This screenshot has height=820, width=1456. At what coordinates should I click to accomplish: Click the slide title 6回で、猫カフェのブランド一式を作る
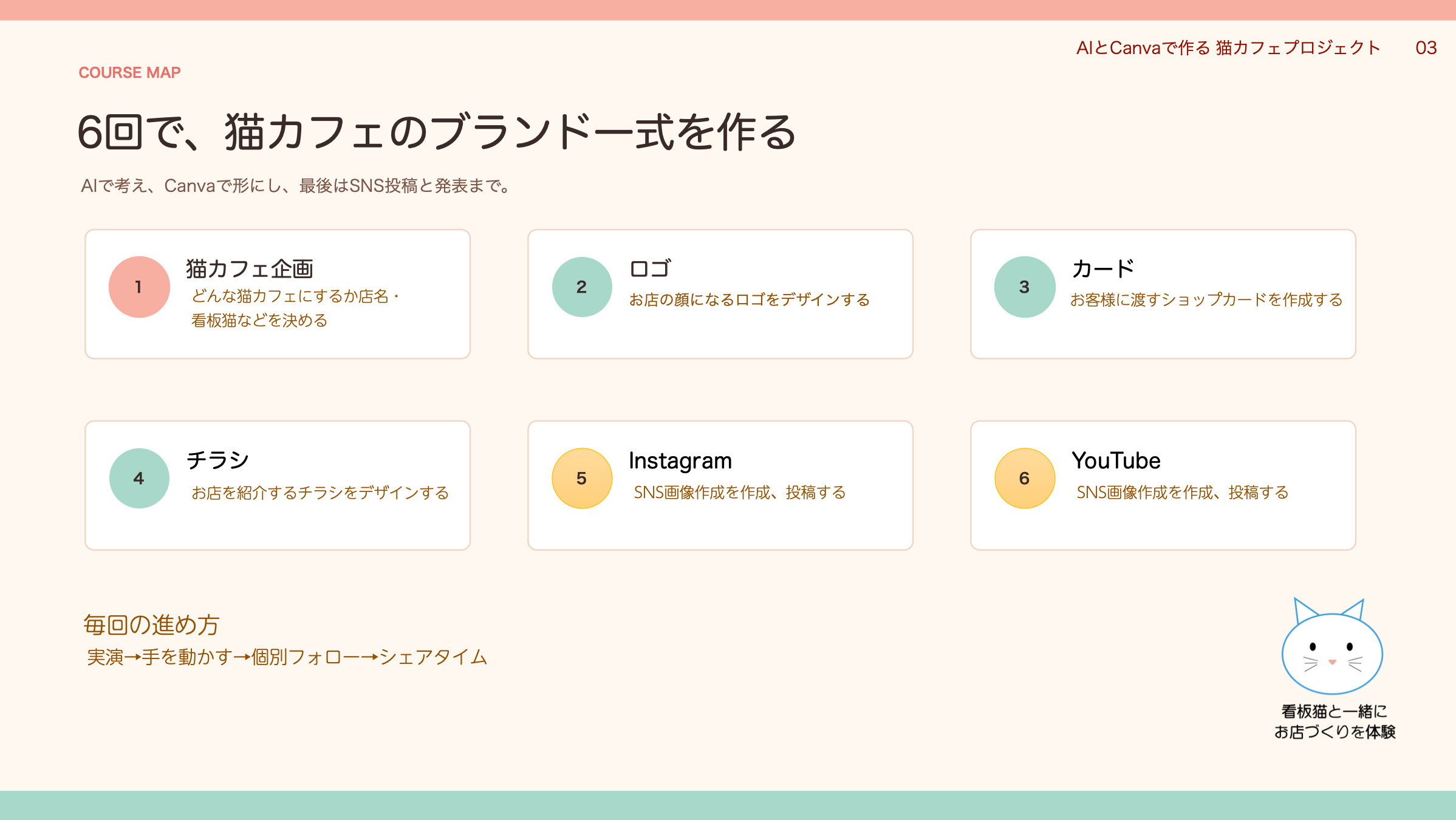coord(436,132)
